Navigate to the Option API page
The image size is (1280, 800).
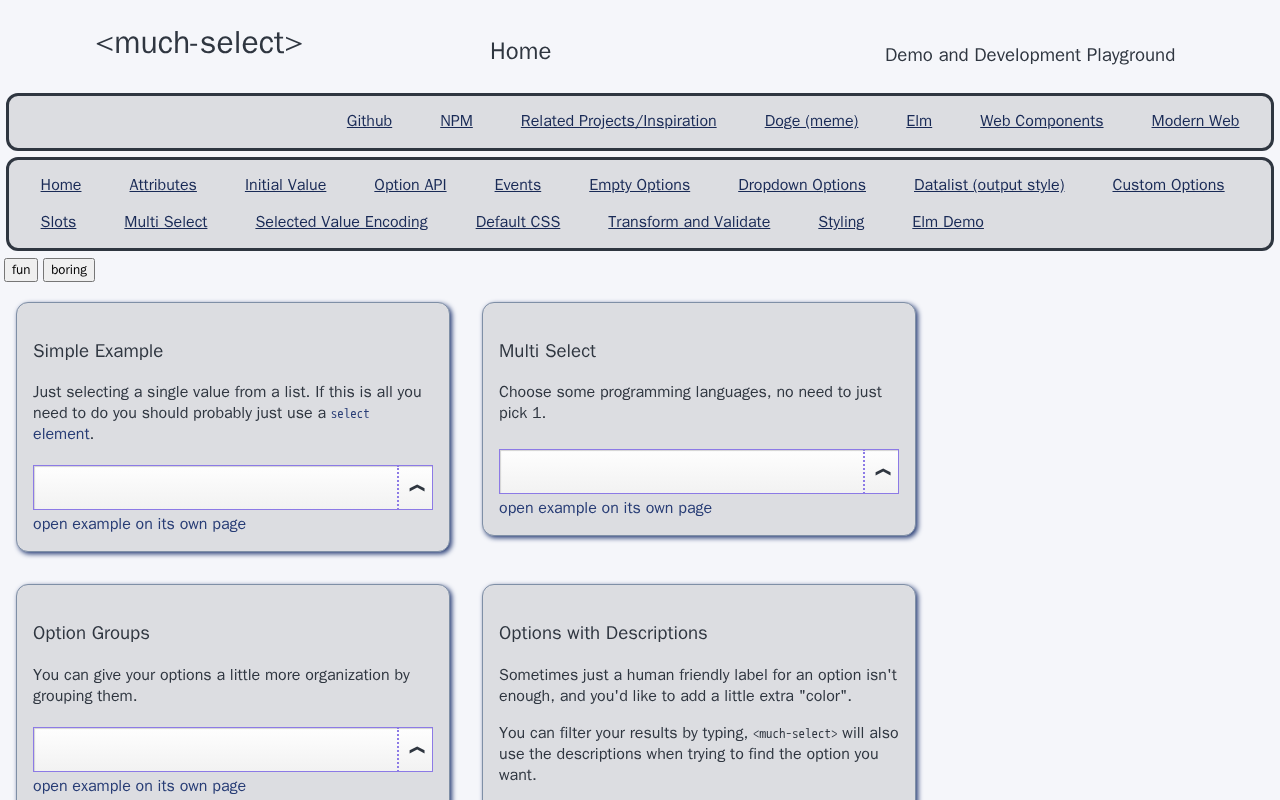410,185
